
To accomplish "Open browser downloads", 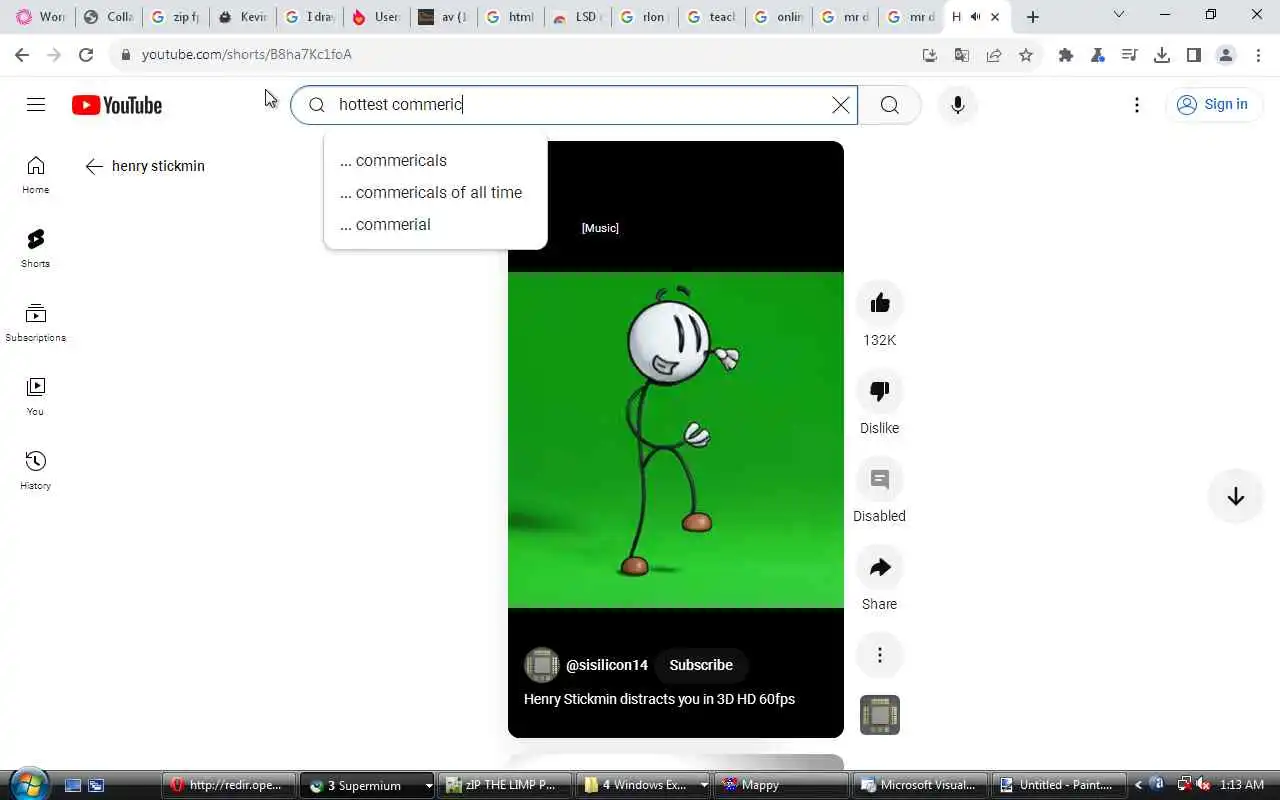I will (x=1162, y=55).
